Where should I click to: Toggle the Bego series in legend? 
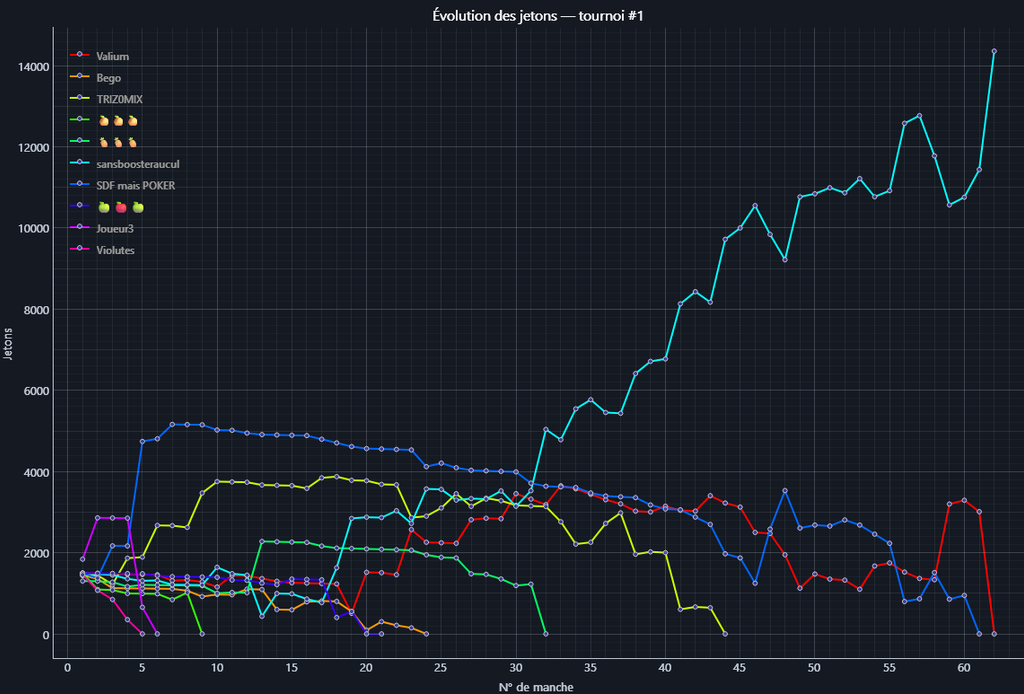(x=108, y=77)
